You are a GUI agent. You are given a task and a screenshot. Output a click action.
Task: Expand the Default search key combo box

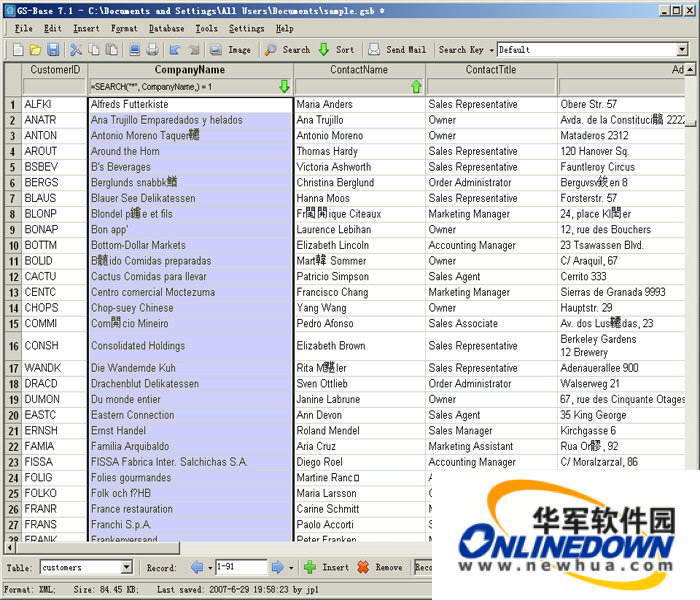click(x=682, y=50)
